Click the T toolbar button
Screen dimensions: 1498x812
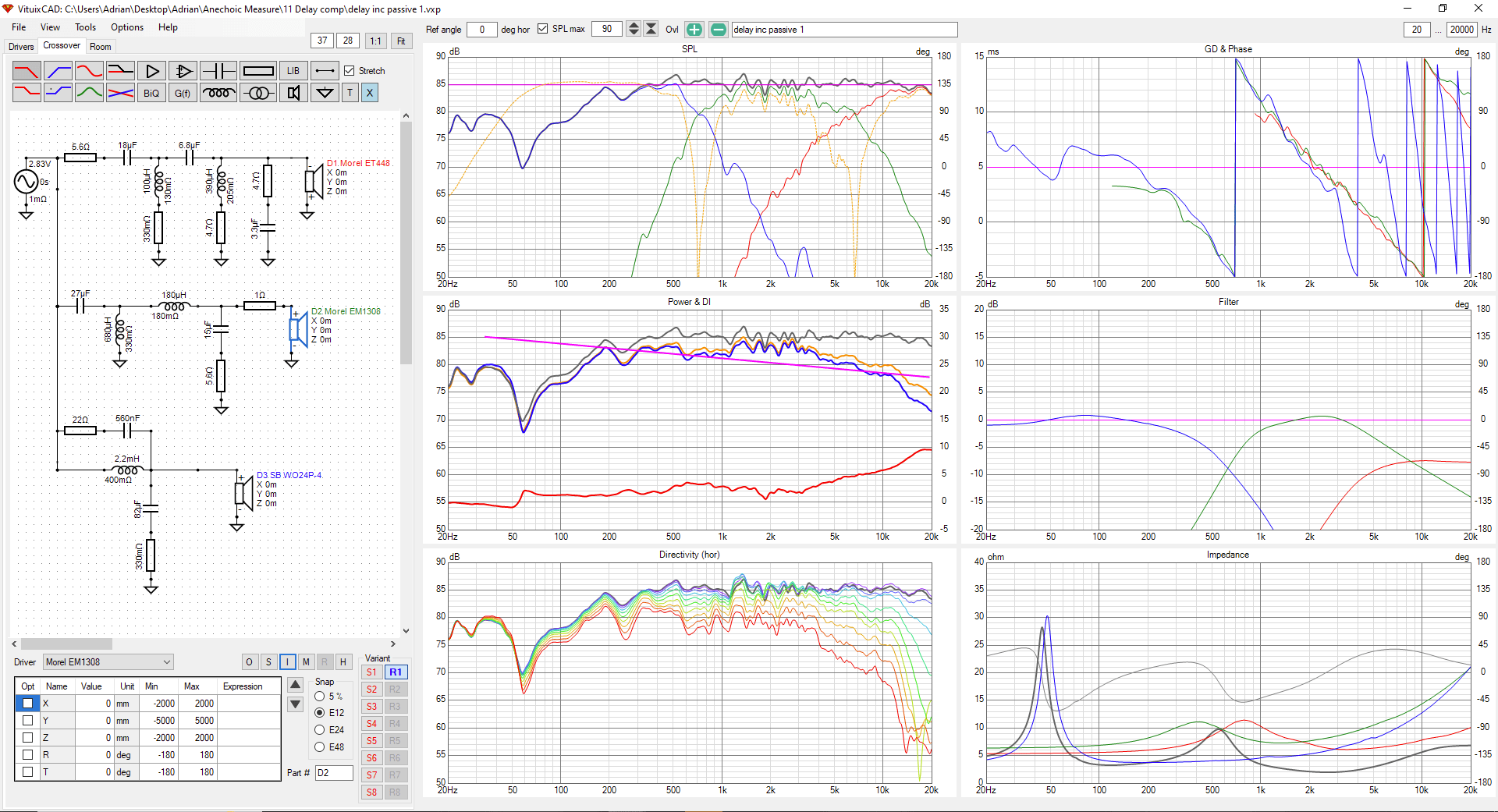350,93
